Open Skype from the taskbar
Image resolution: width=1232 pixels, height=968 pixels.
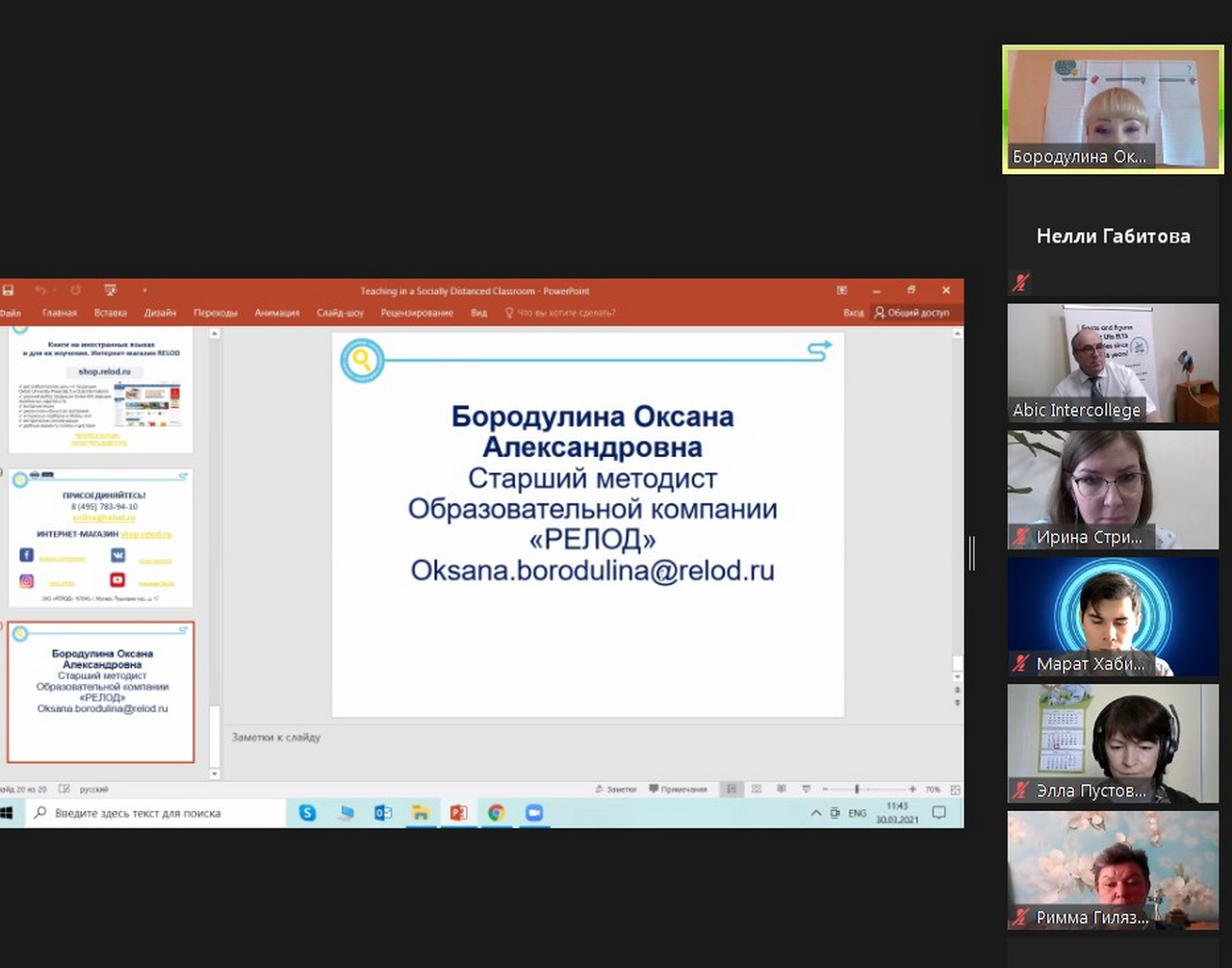point(307,813)
